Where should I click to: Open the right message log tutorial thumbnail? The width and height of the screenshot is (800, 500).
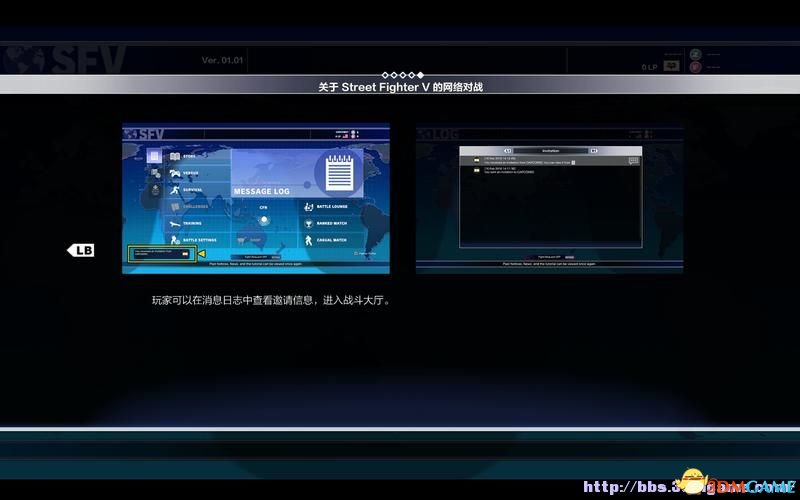[549, 198]
